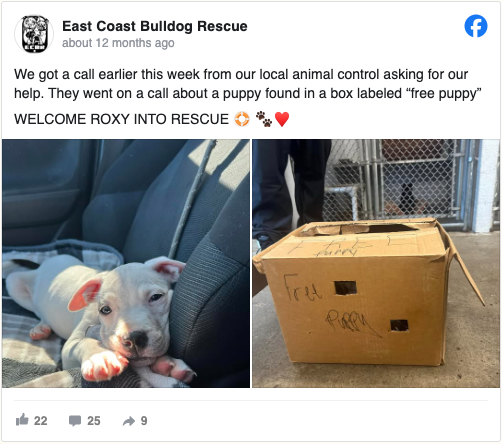Open the Facebook logo icon
This screenshot has height=444, width=502.
pyautogui.click(x=476, y=26)
